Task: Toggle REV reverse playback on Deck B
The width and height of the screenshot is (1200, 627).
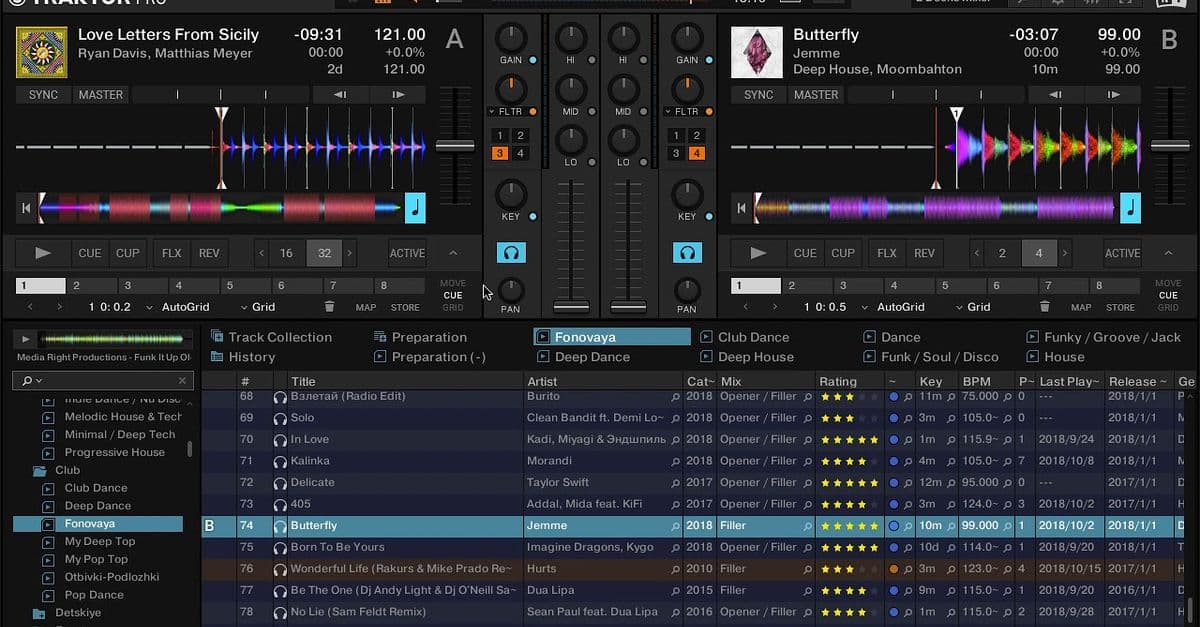Action: coord(924,253)
